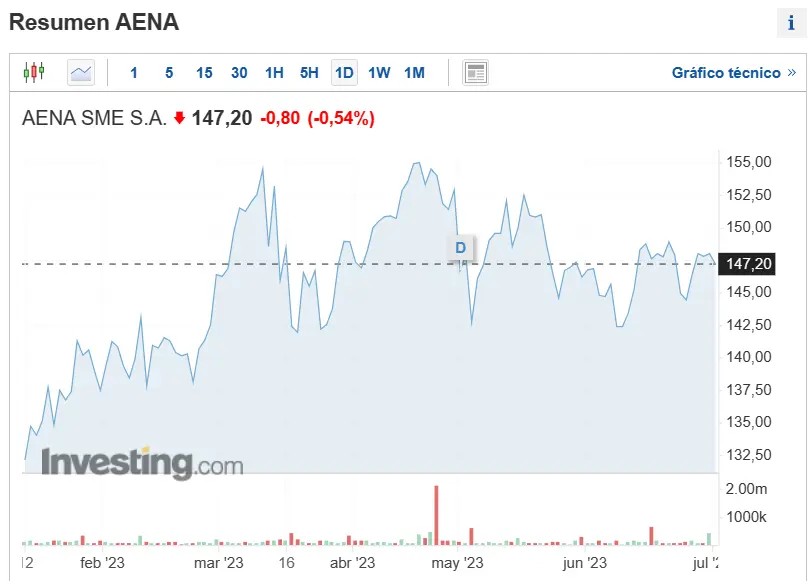Click the AENA SME S.A. instrument name
The width and height of the screenshot is (809, 581).
pyautogui.click(x=94, y=118)
